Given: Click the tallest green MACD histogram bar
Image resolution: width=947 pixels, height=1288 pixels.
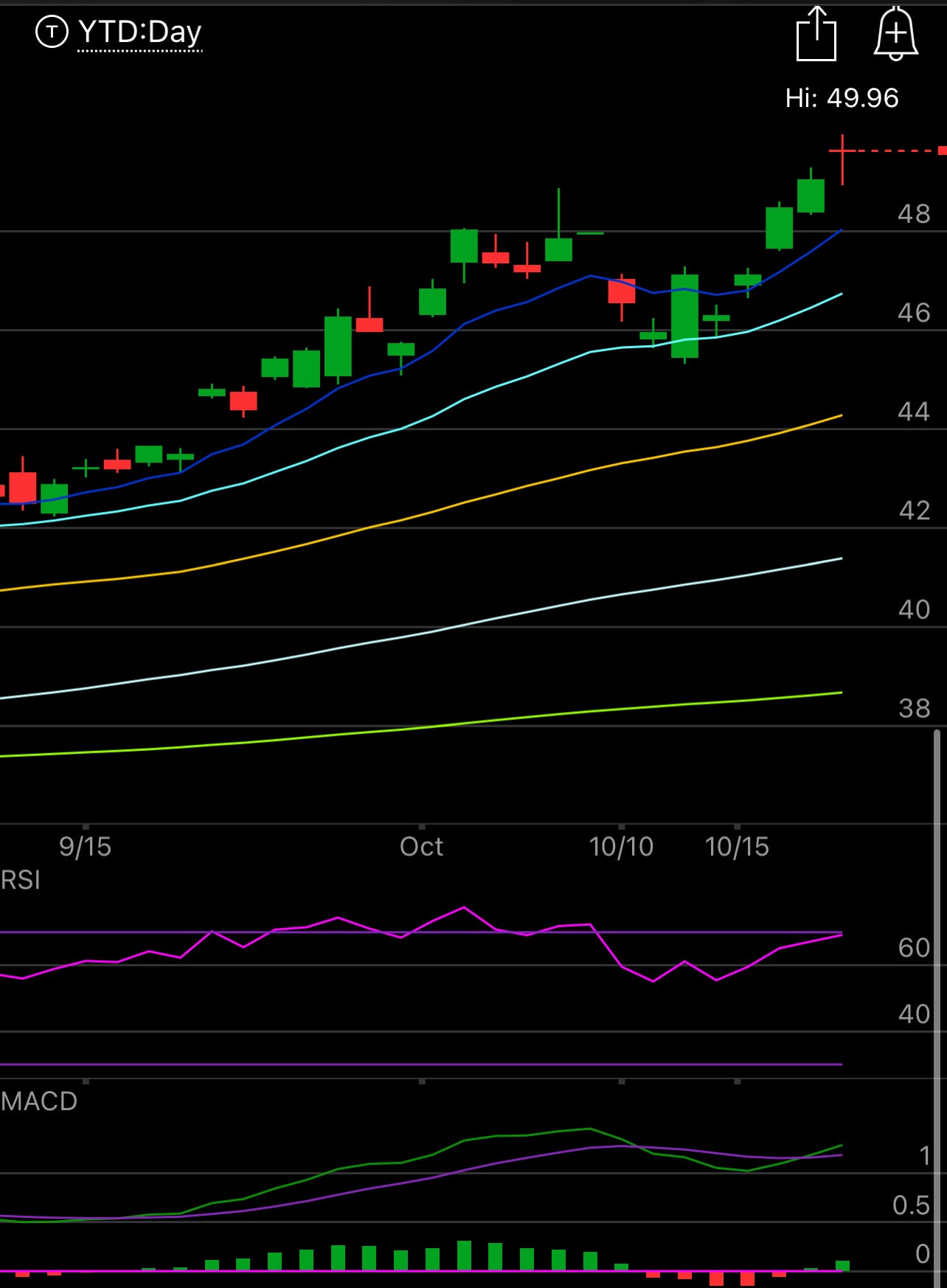Looking at the screenshot, I should (x=464, y=1256).
